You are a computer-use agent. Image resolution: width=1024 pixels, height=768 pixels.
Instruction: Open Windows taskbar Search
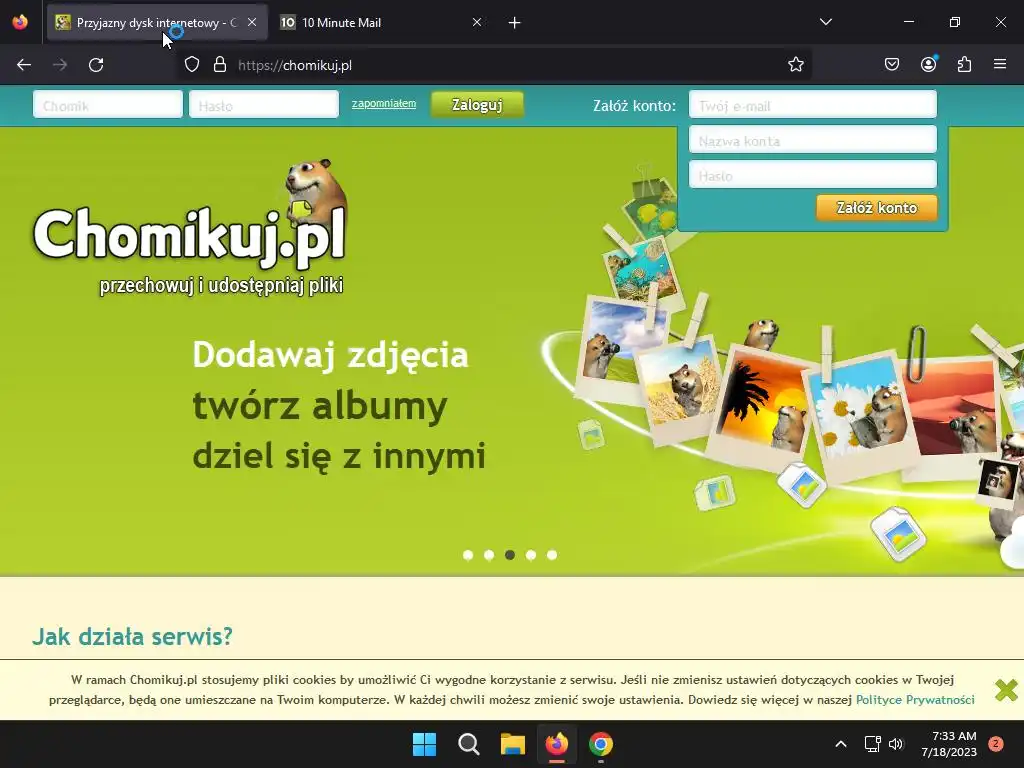pos(468,744)
